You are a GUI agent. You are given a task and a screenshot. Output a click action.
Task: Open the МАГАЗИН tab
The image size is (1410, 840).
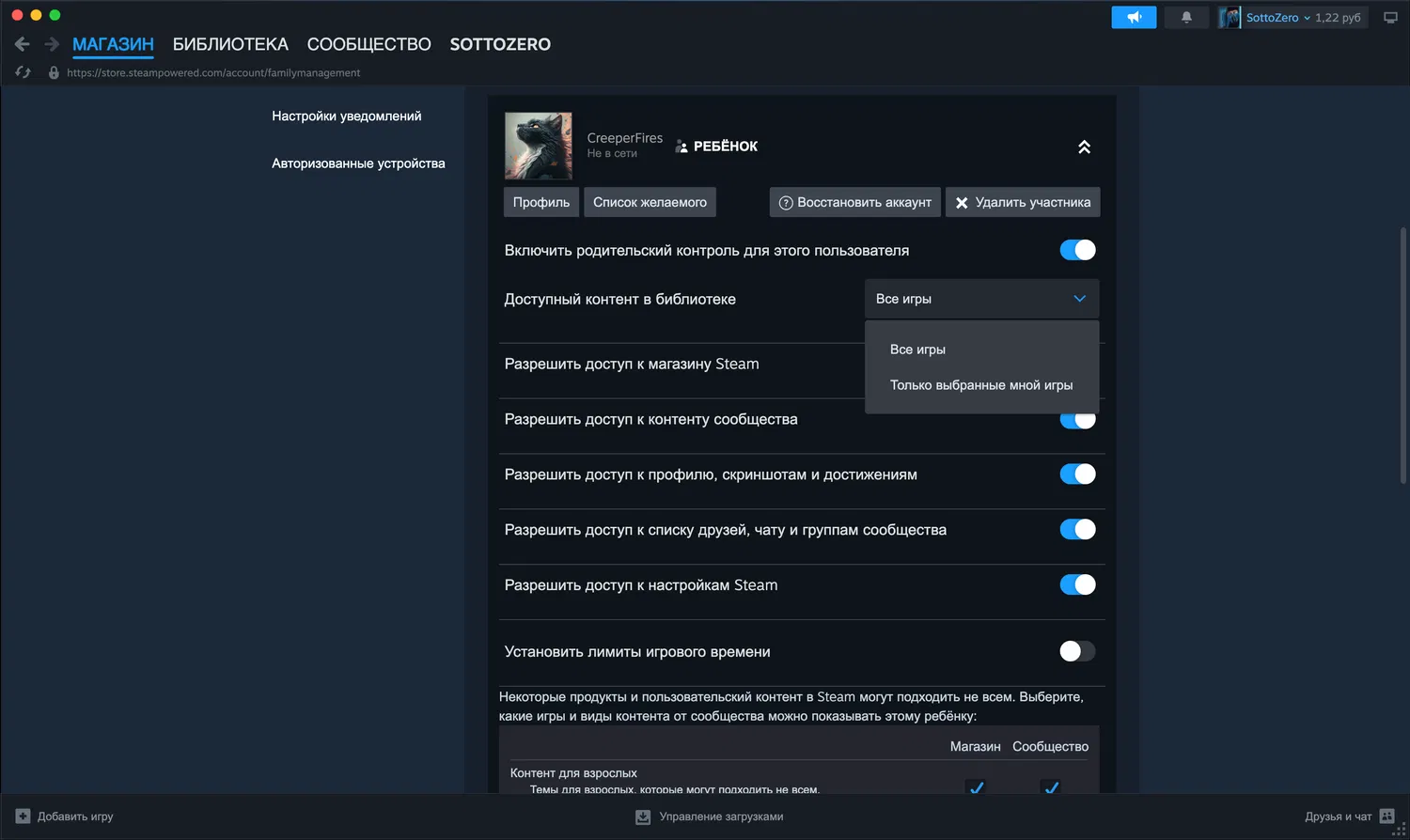point(113,44)
